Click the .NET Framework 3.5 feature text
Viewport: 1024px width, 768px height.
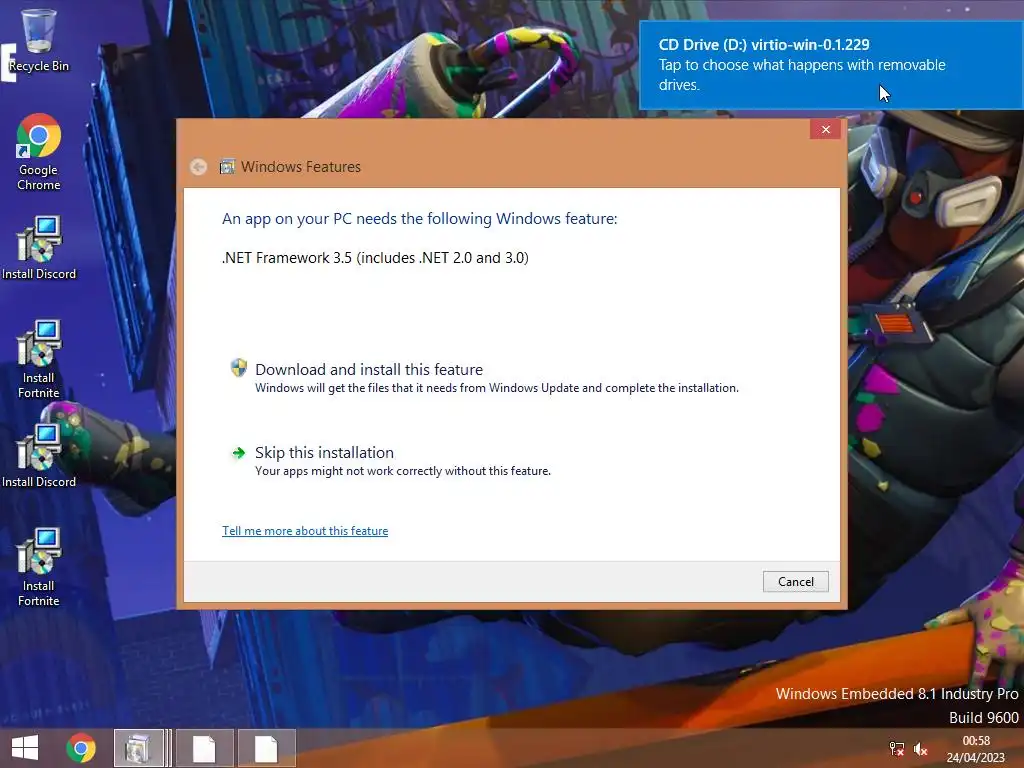pos(376,258)
